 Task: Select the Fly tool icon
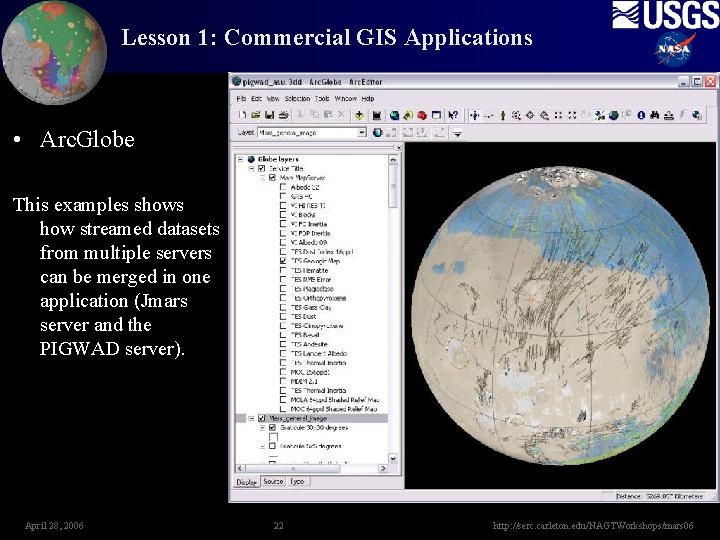489,116
